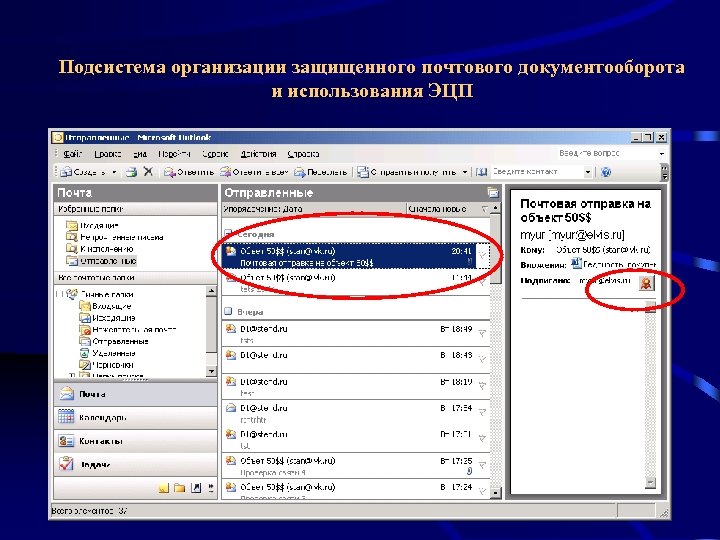Open the Сервис menu
This screenshot has width=720, height=540.
click(215, 154)
